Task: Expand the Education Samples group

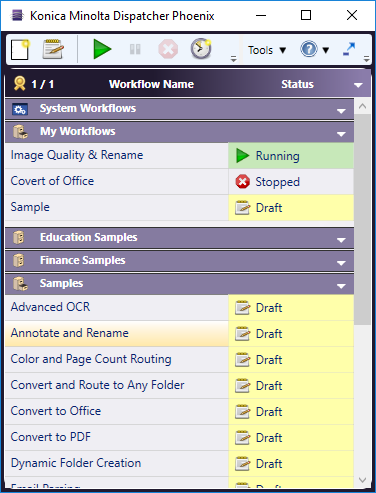Action: point(341,240)
